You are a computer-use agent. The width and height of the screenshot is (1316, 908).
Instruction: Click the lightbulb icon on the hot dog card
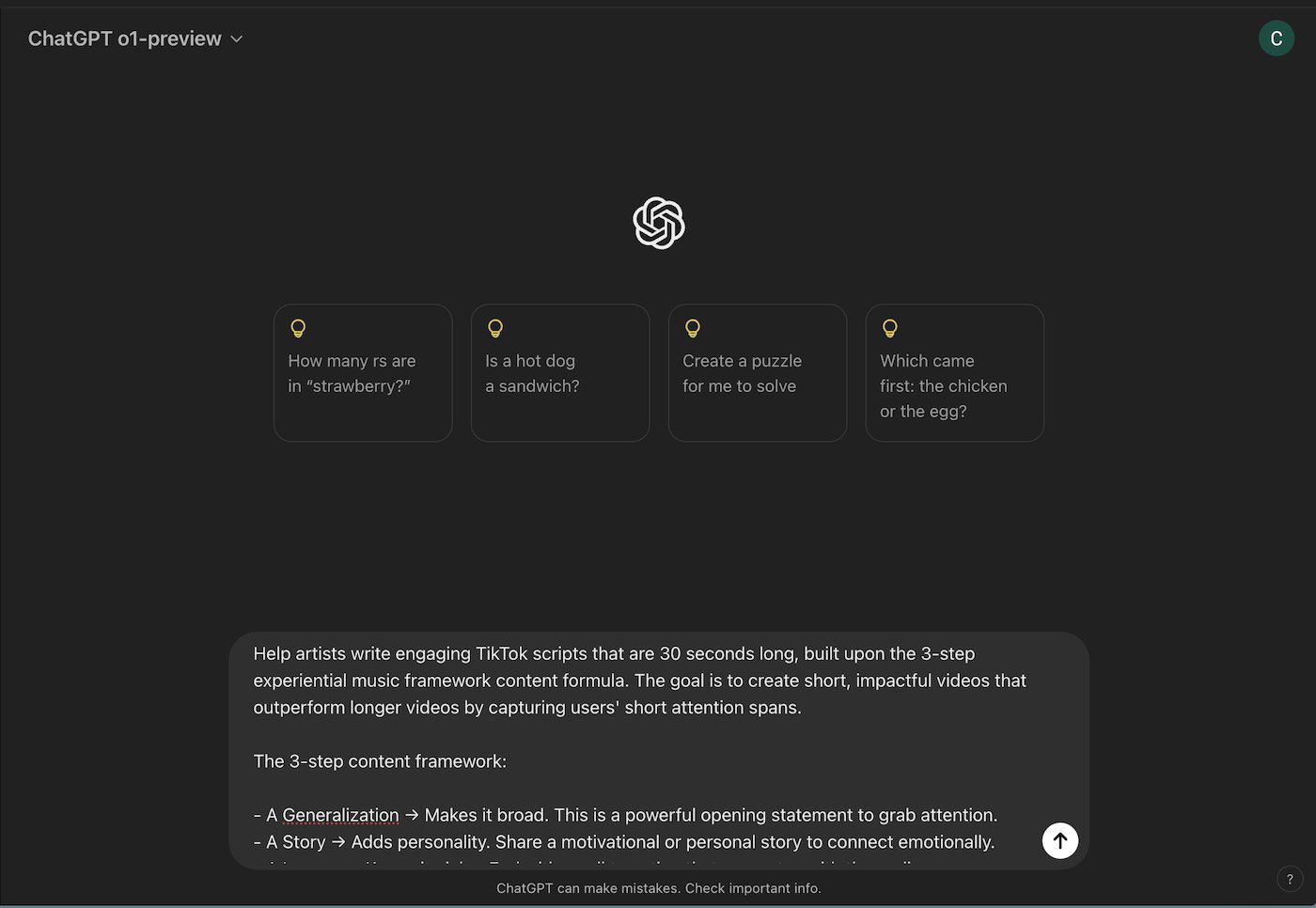(495, 328)
